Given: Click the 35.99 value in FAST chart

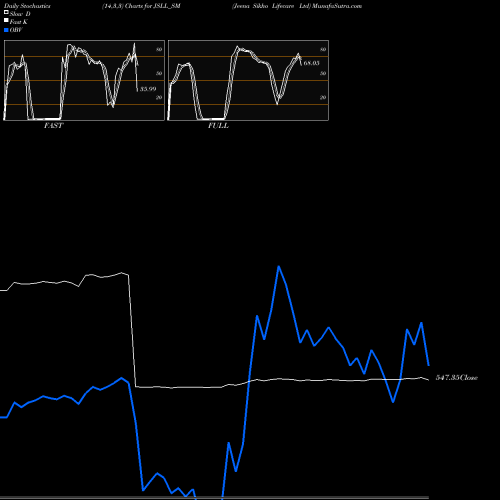Looking at the screenshot, I should tap(148, 89).
